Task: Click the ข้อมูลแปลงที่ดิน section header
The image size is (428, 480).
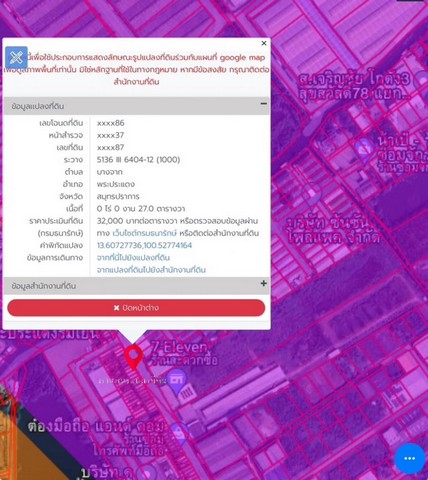Action: pyautogui.click(x=136, y=106)
